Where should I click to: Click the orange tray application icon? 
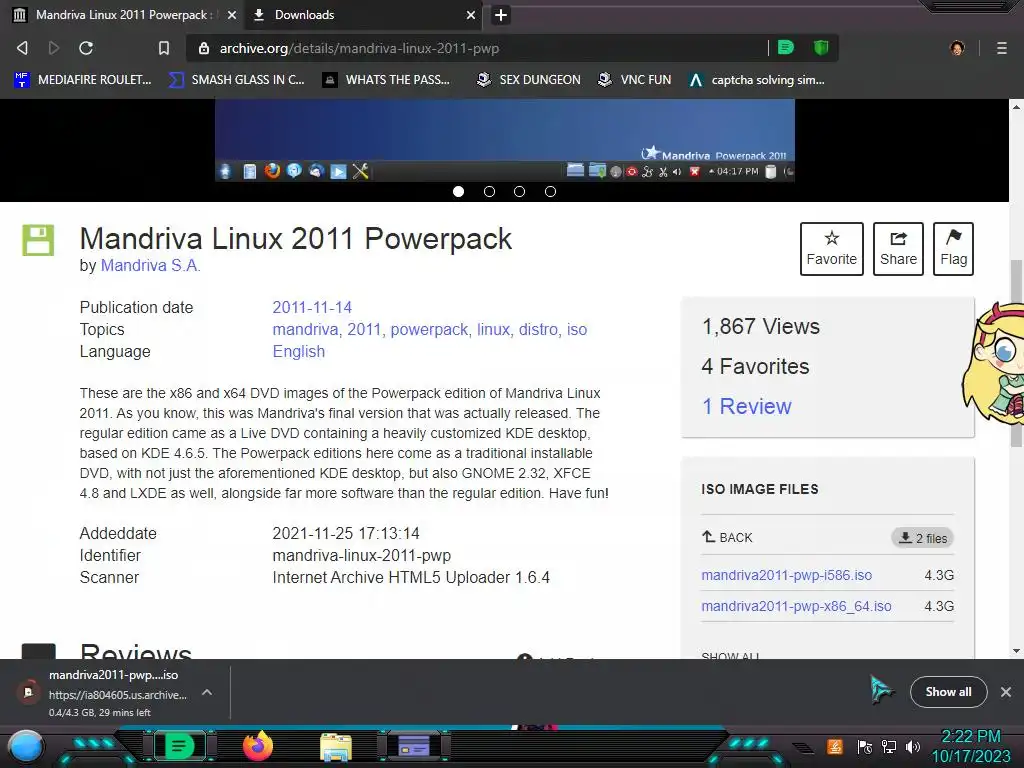(x=835, y=746)
